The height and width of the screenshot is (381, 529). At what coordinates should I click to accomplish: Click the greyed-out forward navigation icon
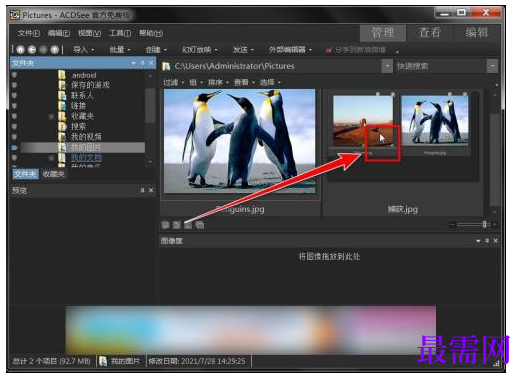point(43,50)
